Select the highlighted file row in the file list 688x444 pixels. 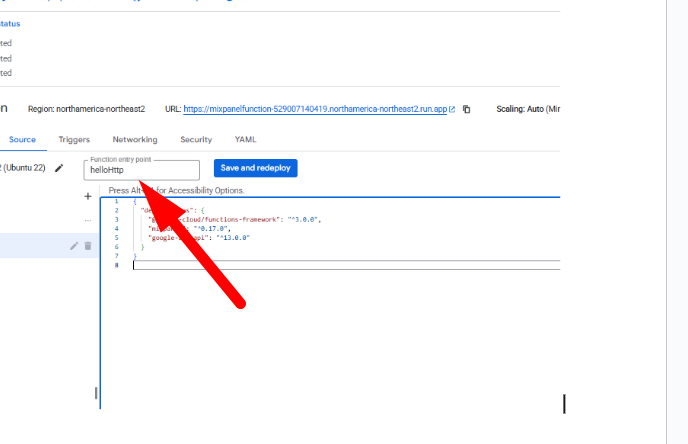point(30,246)
